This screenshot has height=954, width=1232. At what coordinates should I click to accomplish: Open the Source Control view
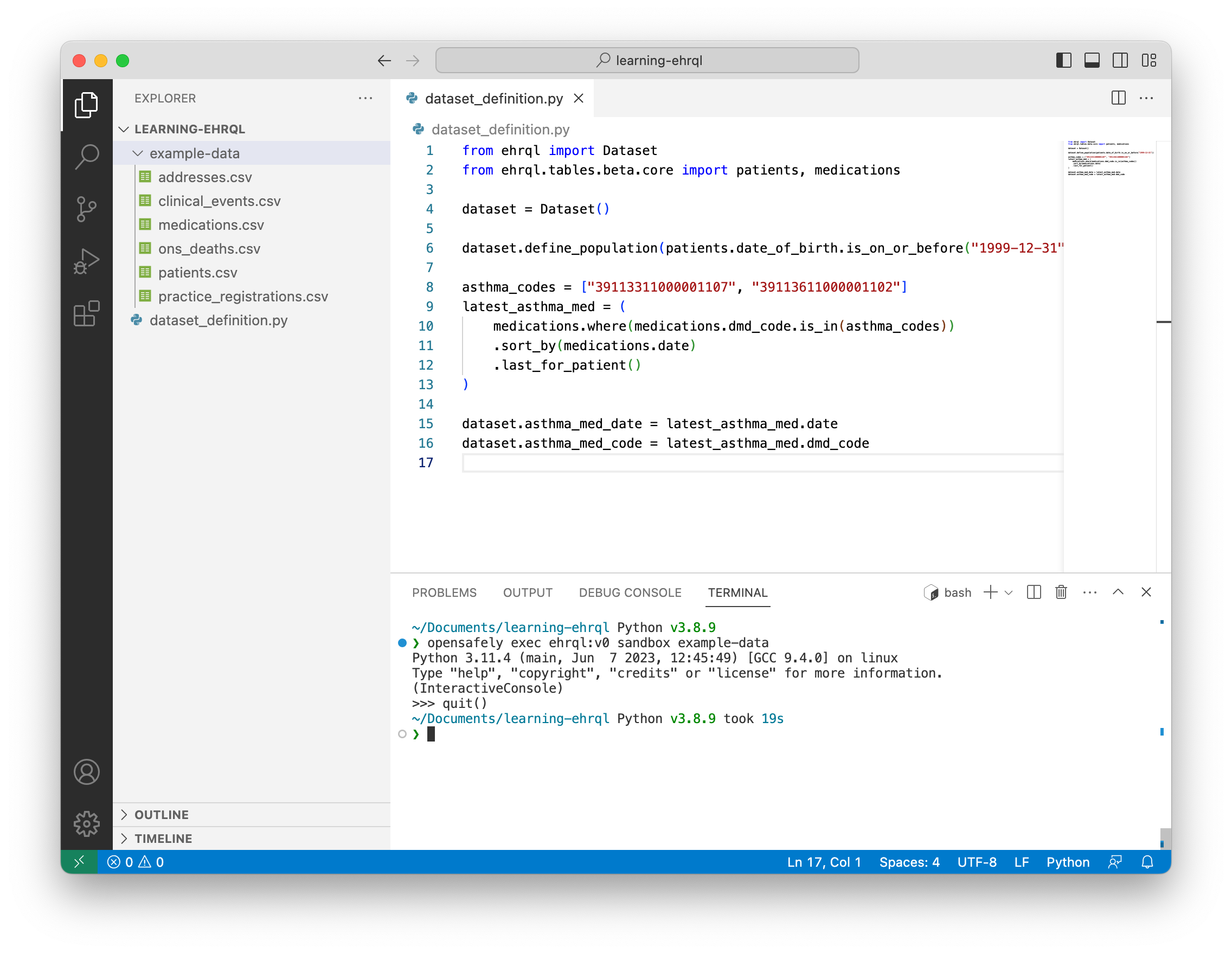tap(86, 209)
